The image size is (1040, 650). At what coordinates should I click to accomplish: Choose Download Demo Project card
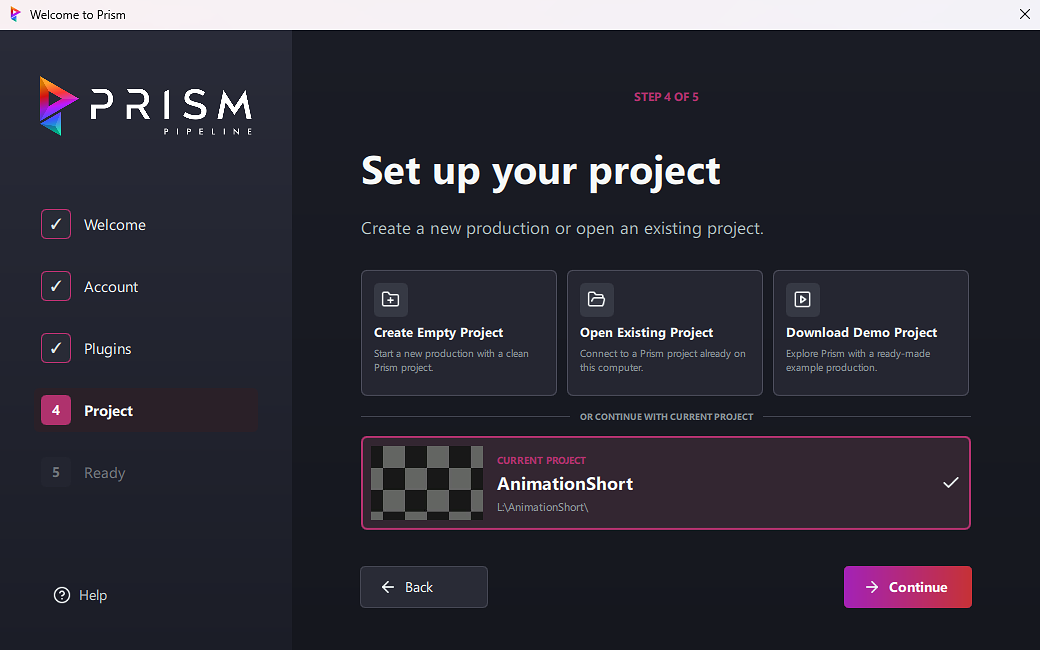click(871, 333)
